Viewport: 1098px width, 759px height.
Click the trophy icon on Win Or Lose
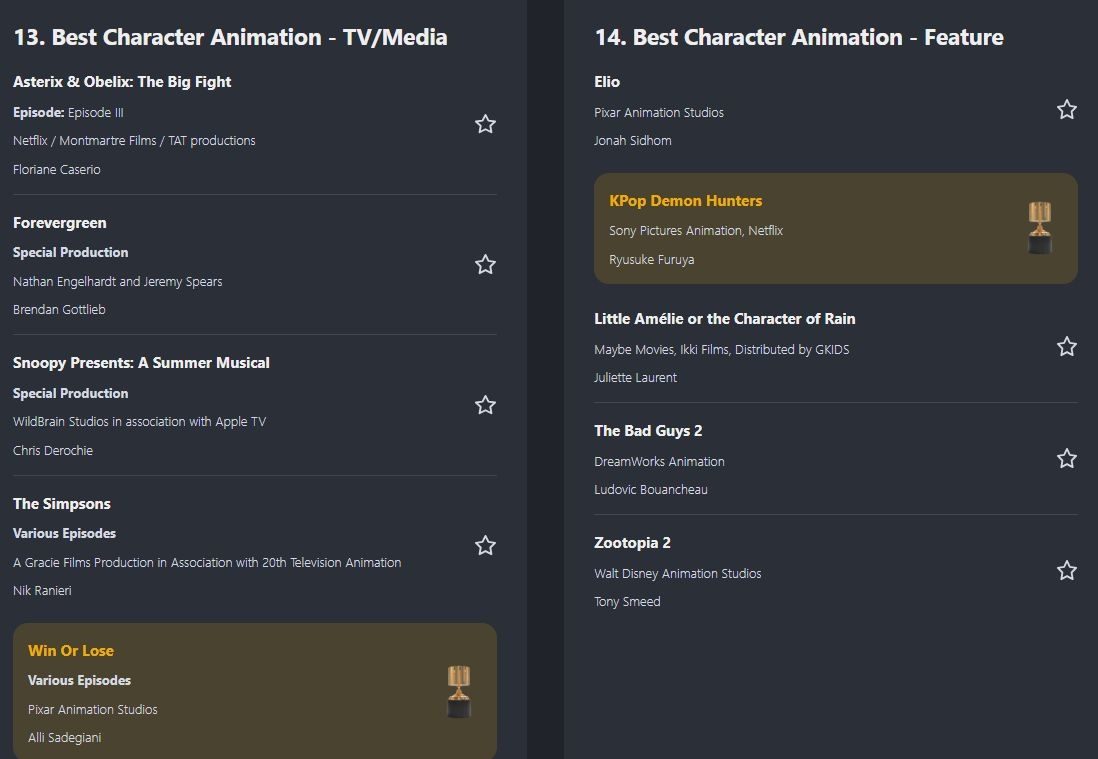point(458,692)
